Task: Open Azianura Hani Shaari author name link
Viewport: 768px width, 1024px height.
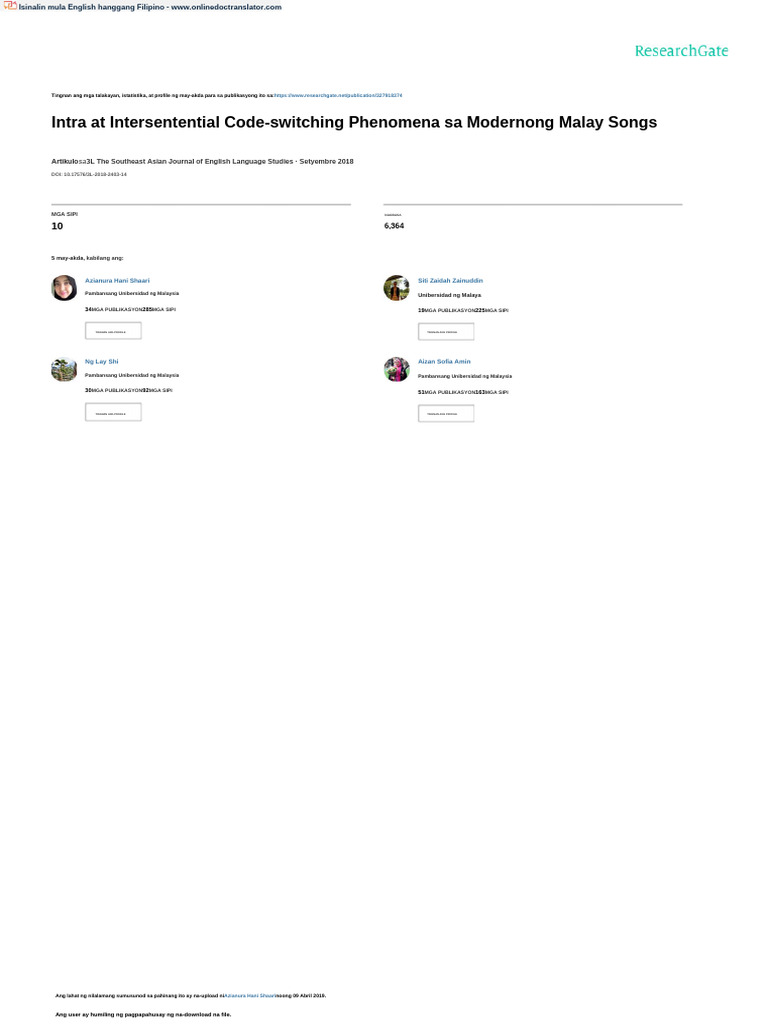Action: [x=117, y=281]
